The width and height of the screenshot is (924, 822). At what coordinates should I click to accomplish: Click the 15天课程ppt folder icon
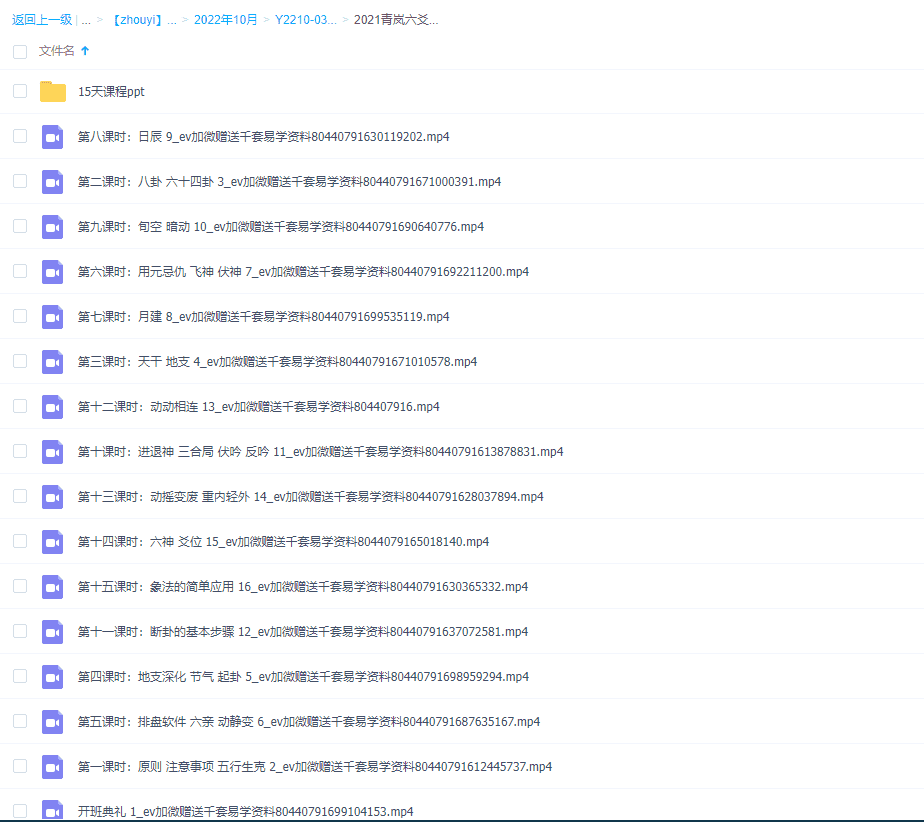pos(53,92)
